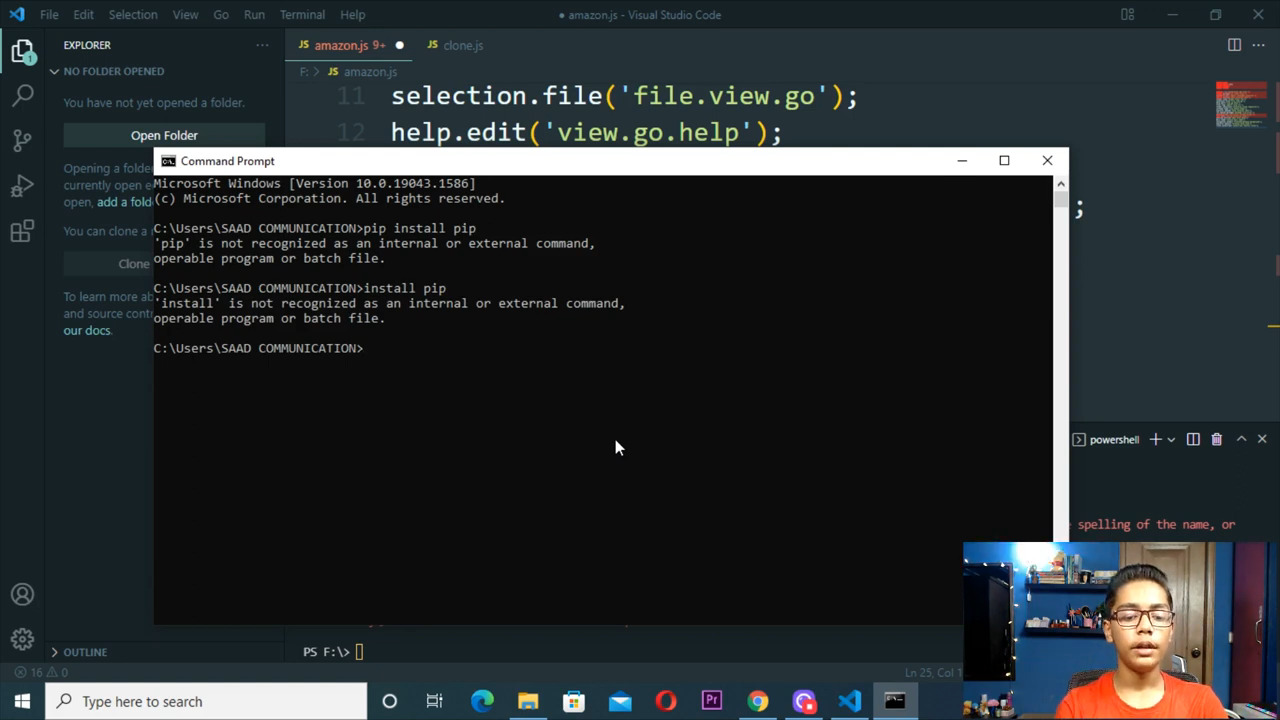The width and height of the screenshot is (1280, 720).
Task: Open the Help menu
Action: pyautogui.click(x=352, y=14)
